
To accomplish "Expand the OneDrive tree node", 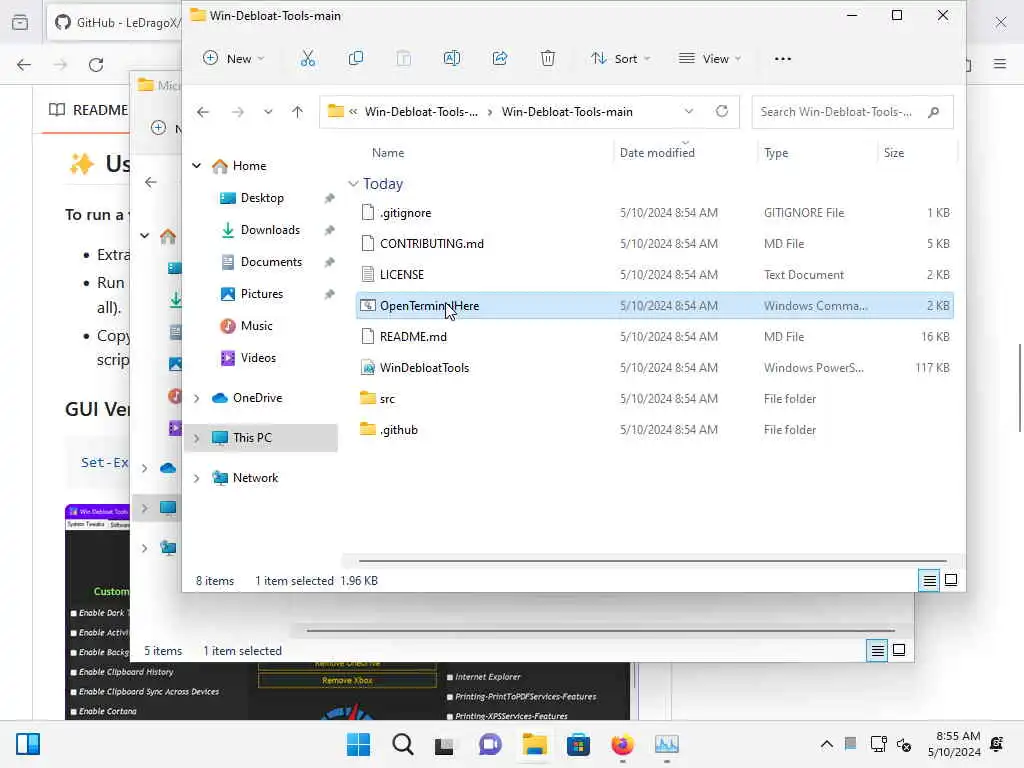I will pos(197,398).
